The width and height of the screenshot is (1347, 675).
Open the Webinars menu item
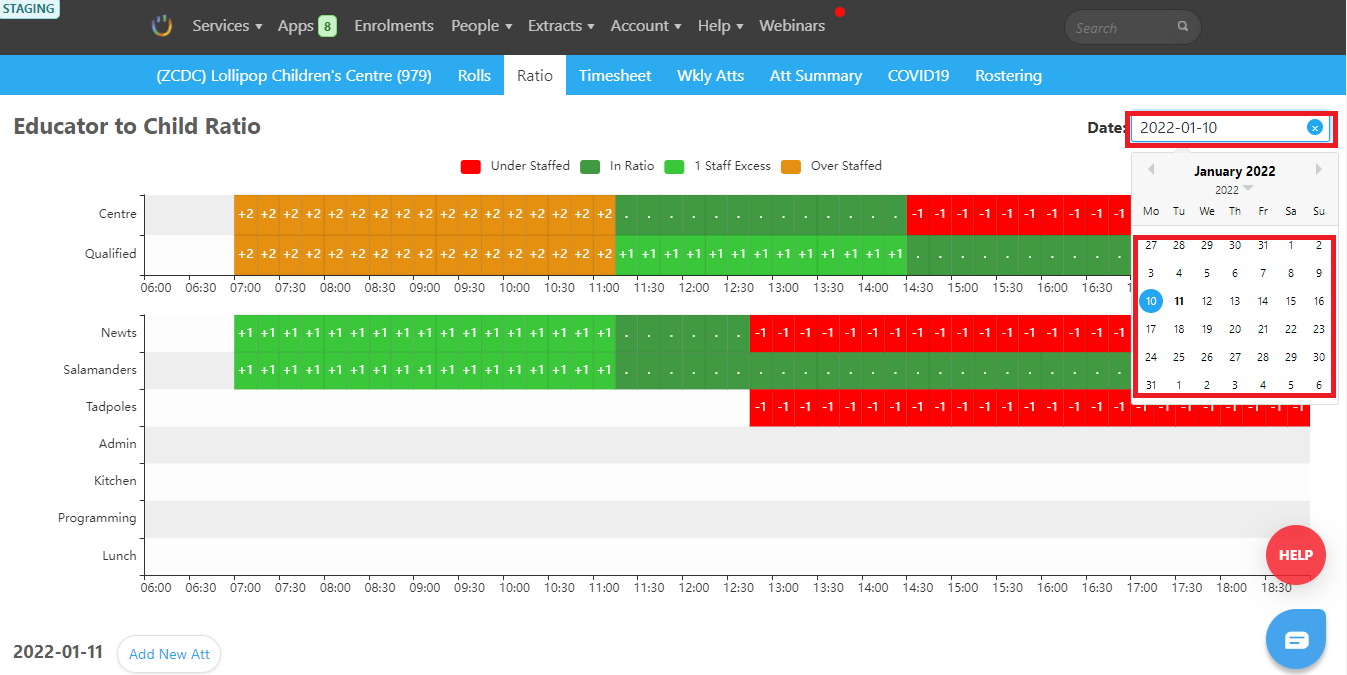792,26
